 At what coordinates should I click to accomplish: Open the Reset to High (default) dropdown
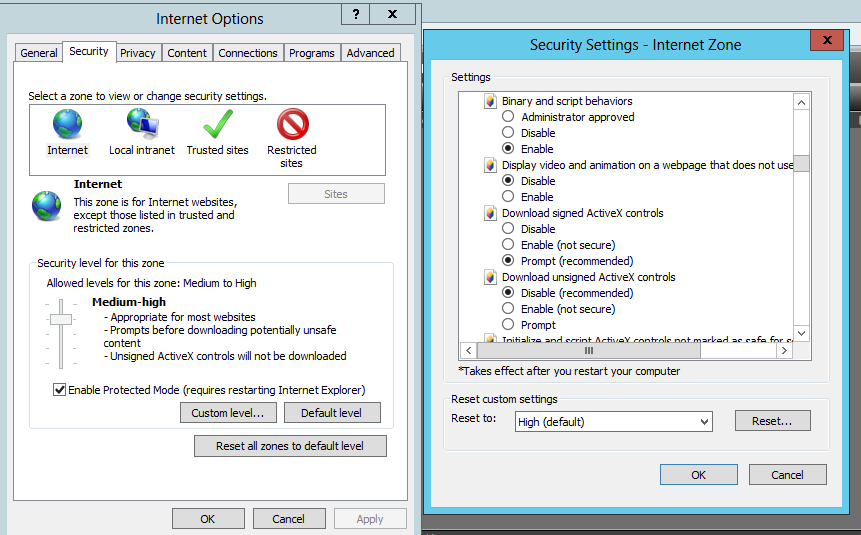(x=613, y=422)
